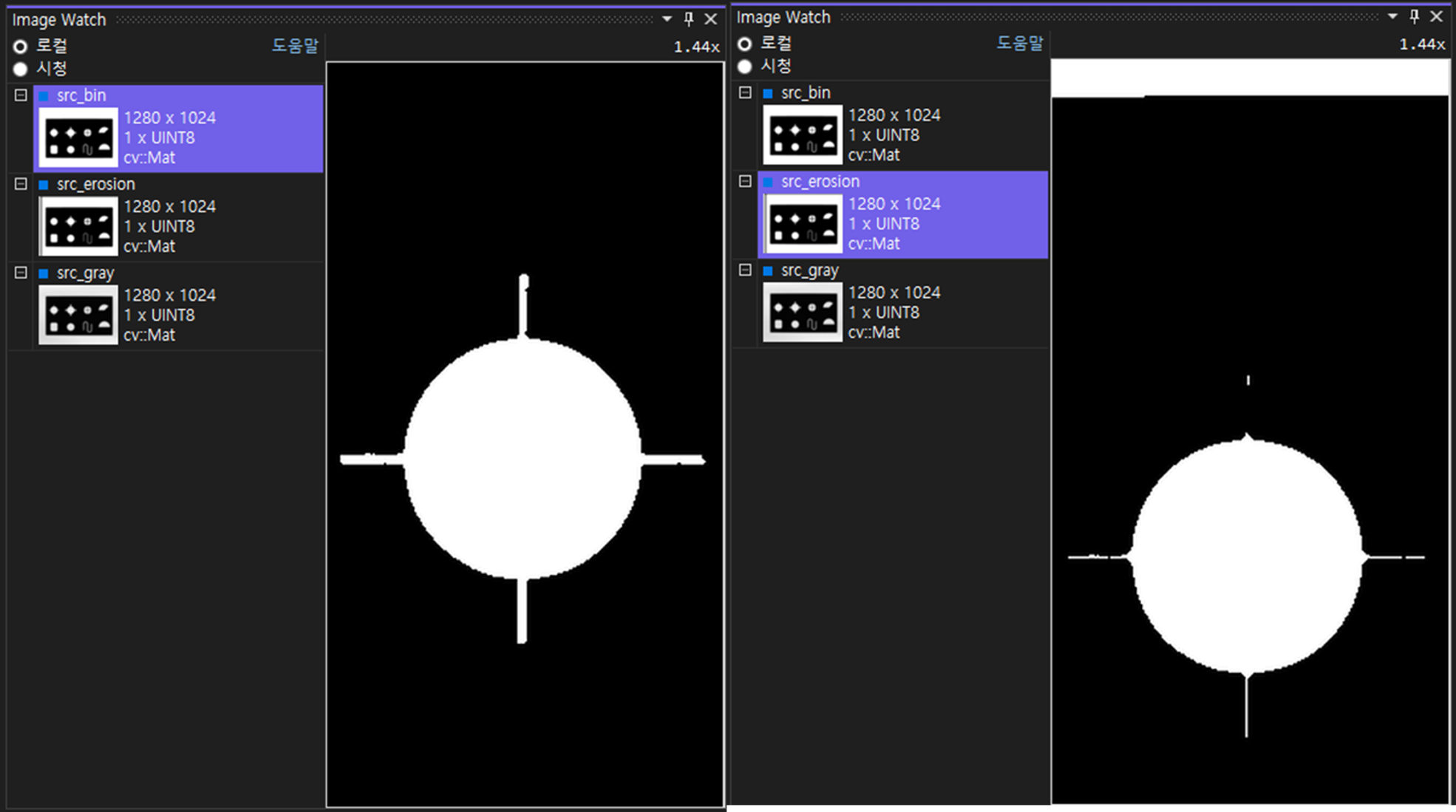The height and width of the screenshot is (812, 1456).
Task: Close the left Image Watch panel
Action: click(710, 19)
